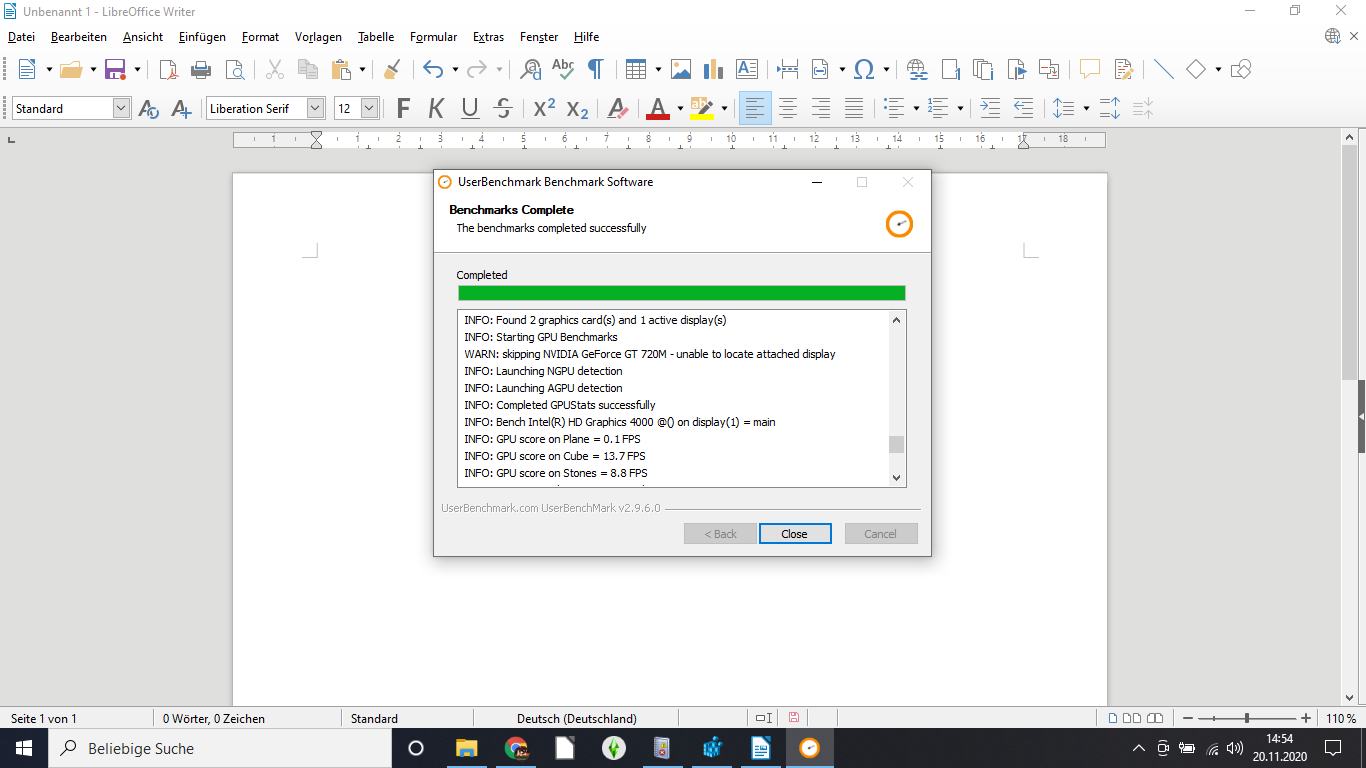Viewport: 1366px width, 768px height.
Task: Click the zoom slider handle in status bar
Action: click(1247, 718)
